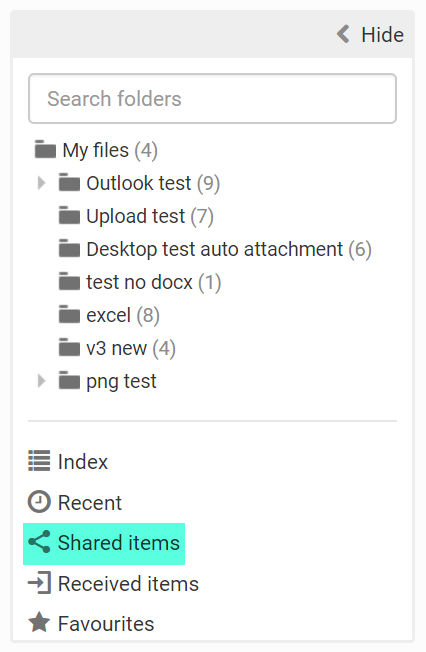Click the Shared items share icon
This screenshot has width=426, height=652.
pos(39,542)
